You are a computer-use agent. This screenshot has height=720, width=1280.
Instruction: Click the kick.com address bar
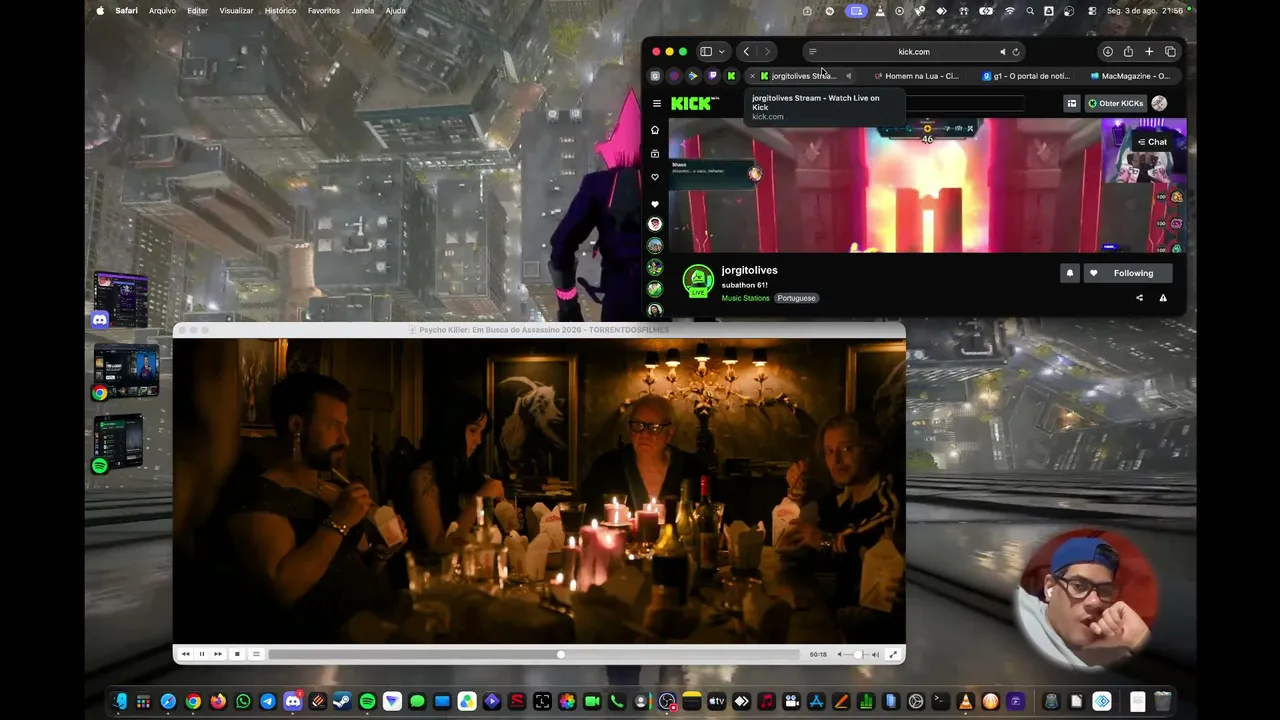pyautogui.click(x=914, y=52)
